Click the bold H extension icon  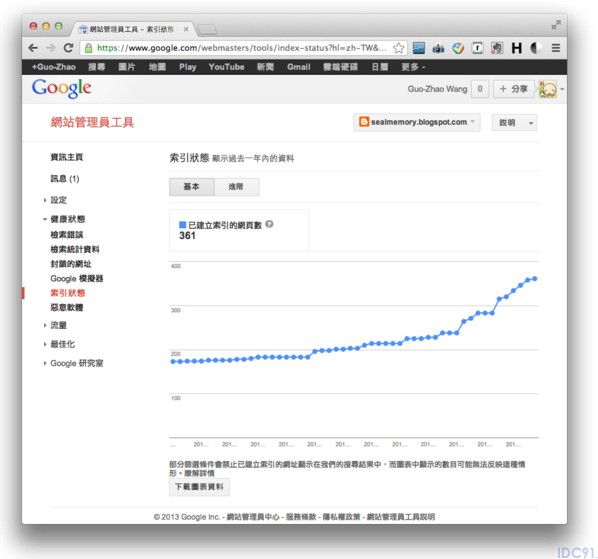(517, 48)
